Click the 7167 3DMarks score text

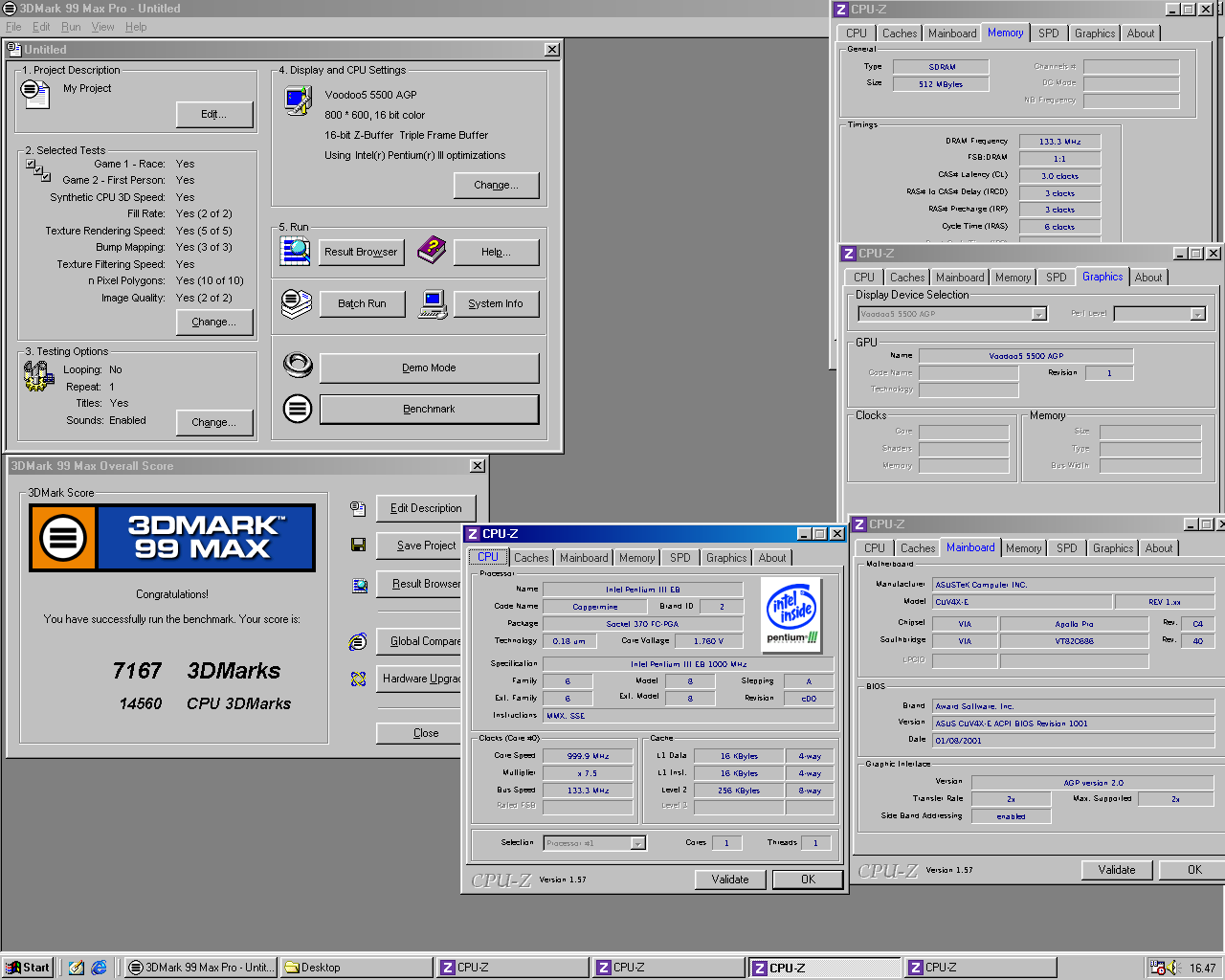coord(196,671)
